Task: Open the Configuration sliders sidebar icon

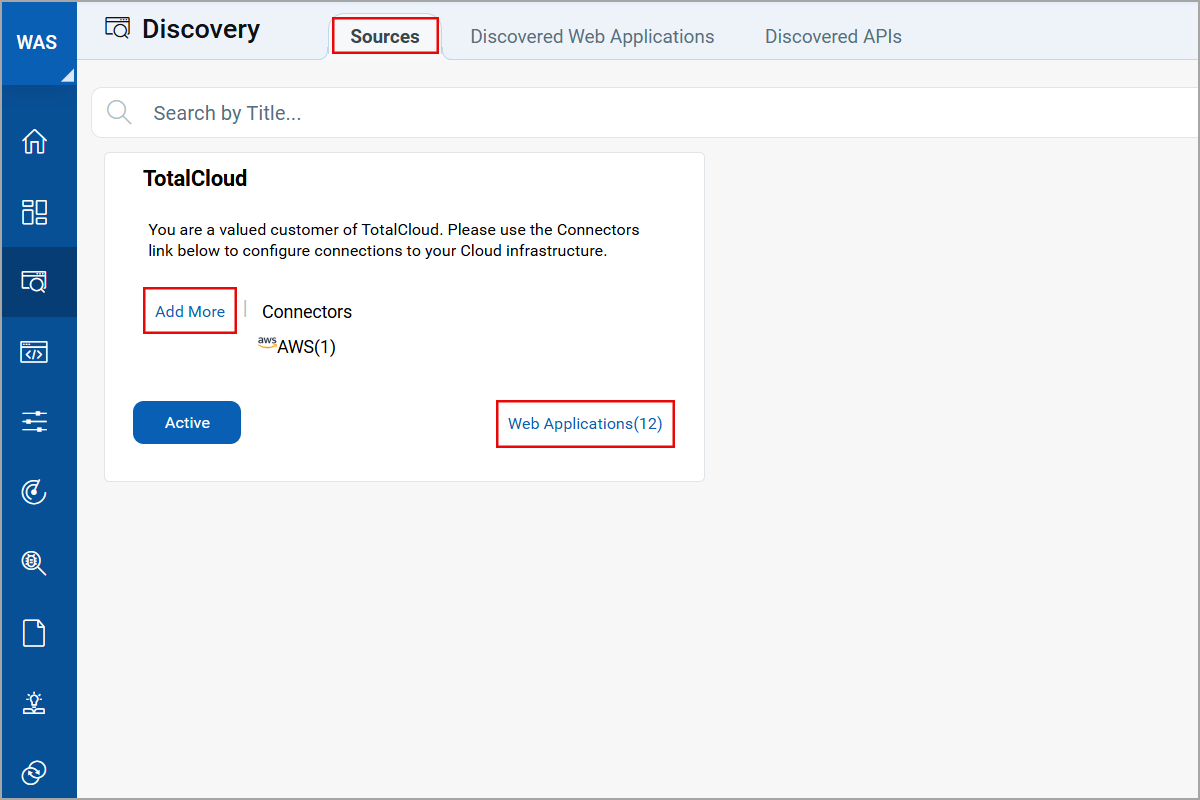Action: click(x=35, y=422)
